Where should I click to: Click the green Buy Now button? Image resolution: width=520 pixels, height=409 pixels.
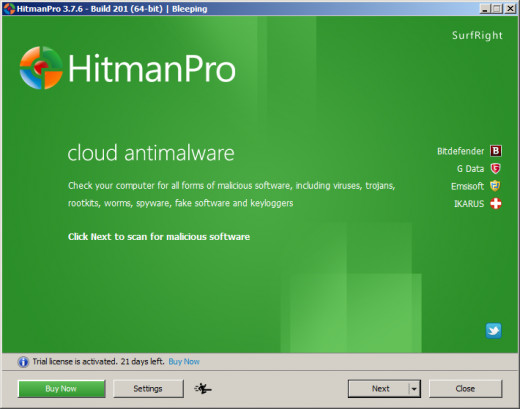(x=61, y=389)
